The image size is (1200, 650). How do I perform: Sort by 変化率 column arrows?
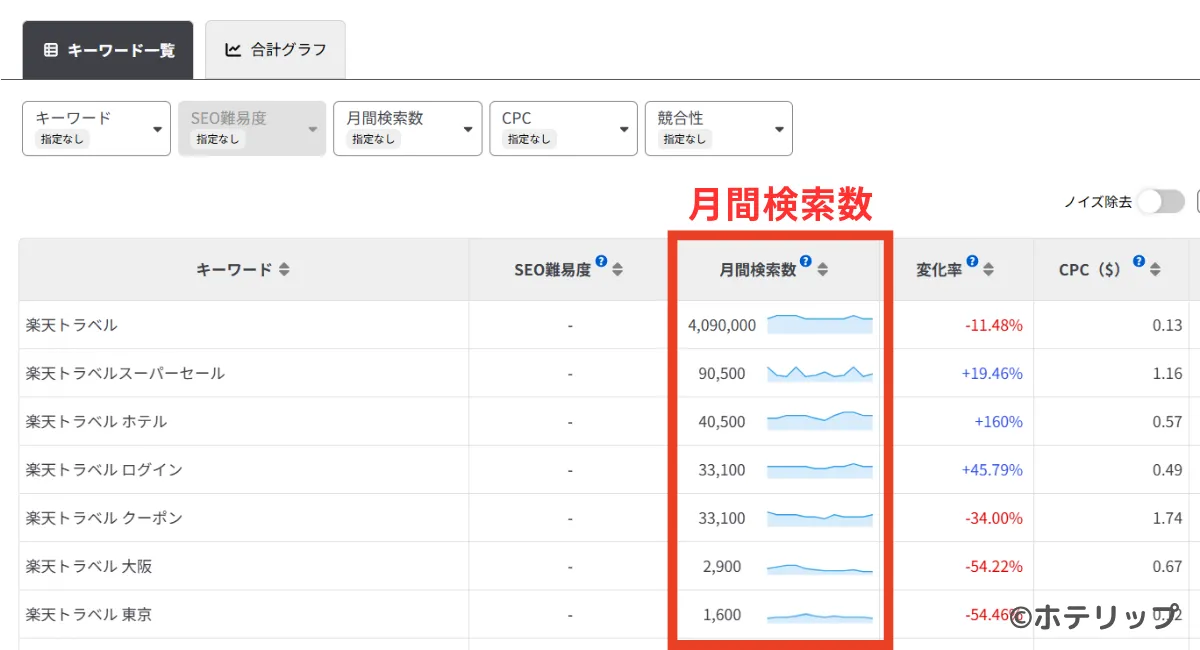pyautogui.click(x=988, y=269)
